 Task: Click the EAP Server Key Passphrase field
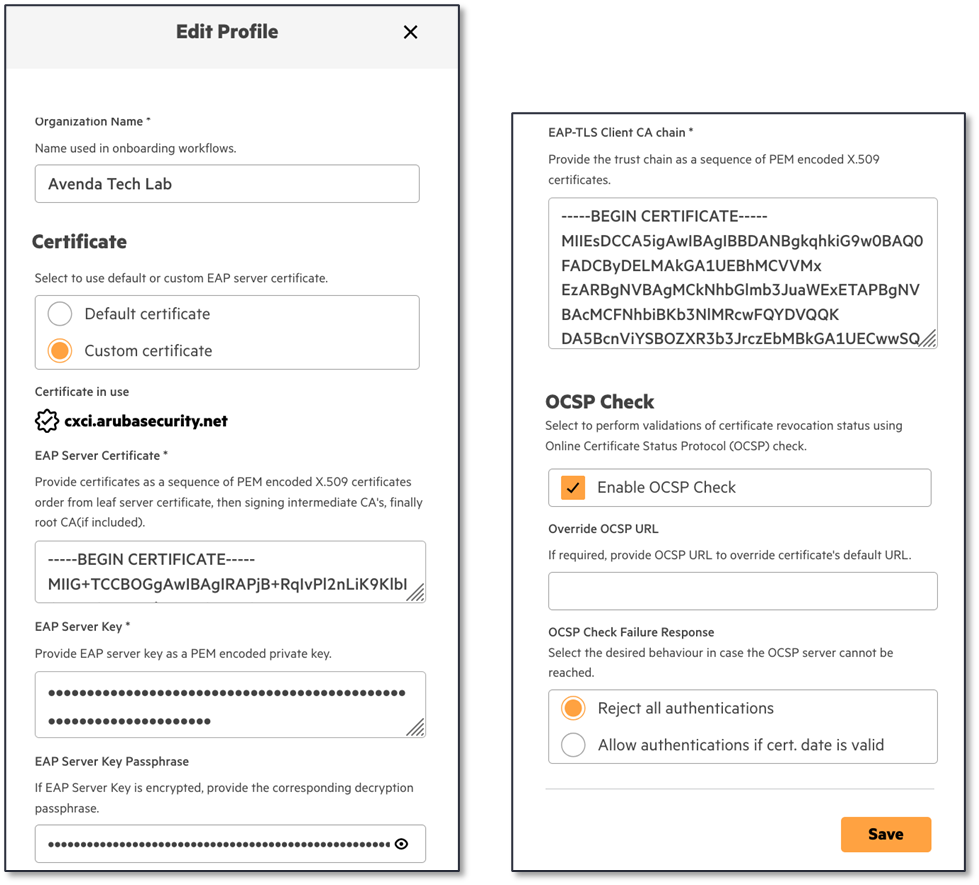pyautogui.click(x=215, y=844)
